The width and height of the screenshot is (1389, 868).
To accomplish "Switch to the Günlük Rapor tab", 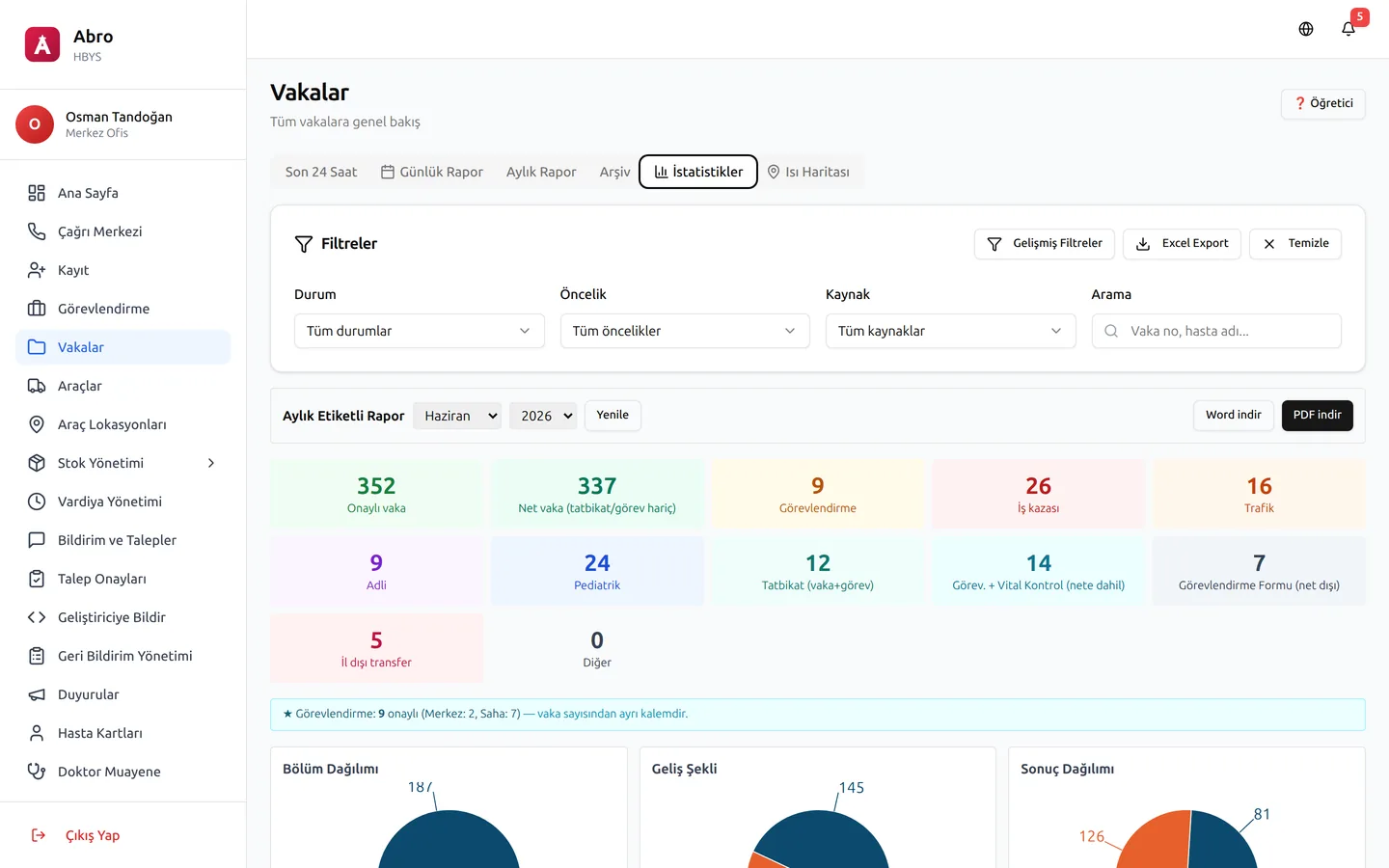I will point(432,172).
